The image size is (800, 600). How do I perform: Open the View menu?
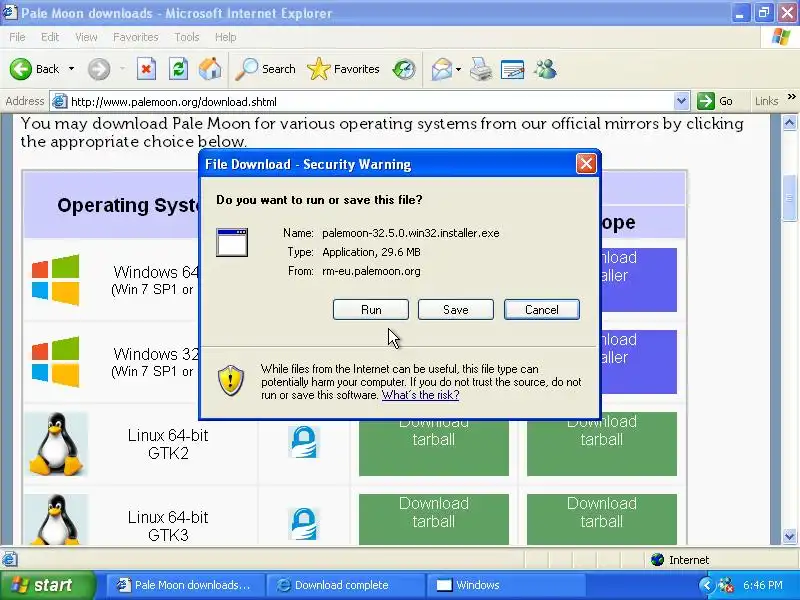pyautogui.click(x=86, y=37)
